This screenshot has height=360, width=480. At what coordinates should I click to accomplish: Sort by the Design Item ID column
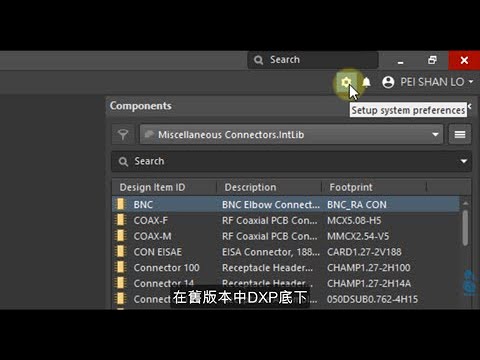click(152, 187)
